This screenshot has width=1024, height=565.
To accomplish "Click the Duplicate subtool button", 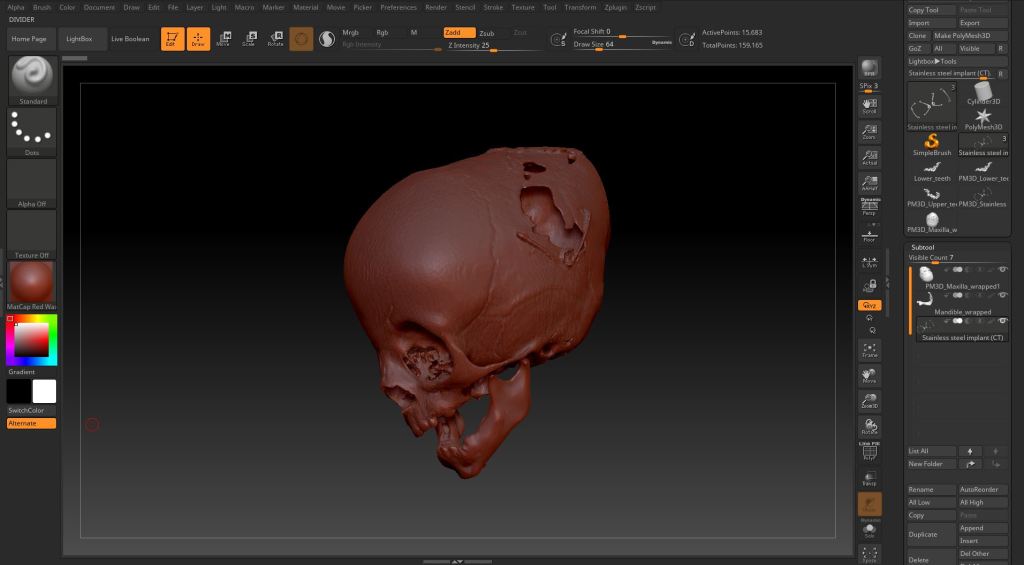I will pyautogui.click(x=930, y=534).
